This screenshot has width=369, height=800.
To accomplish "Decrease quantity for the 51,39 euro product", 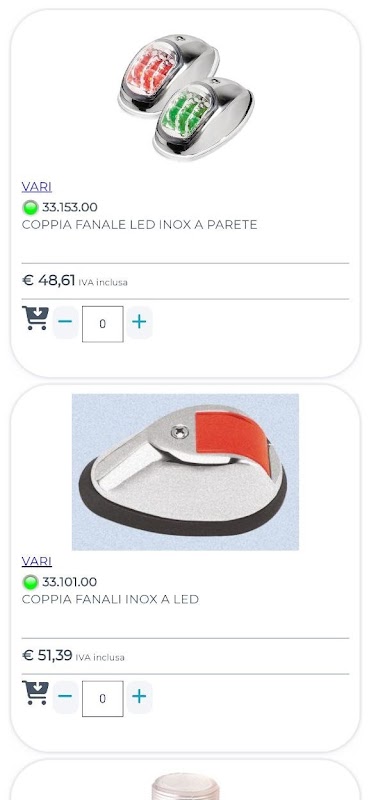I will click(x=65, y=697).
